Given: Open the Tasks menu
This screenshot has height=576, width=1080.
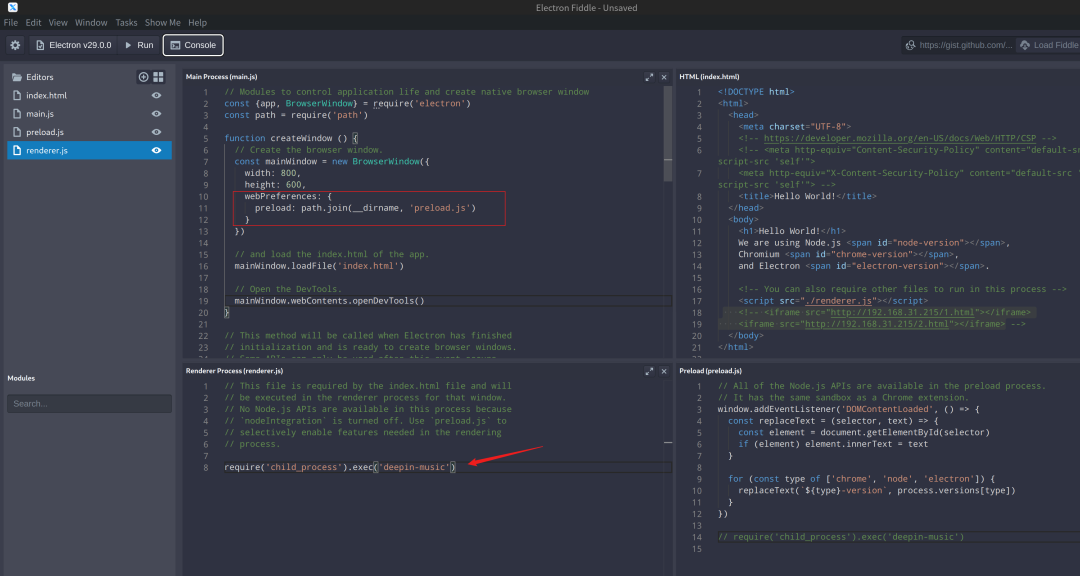Looking at the screenshot, I should click(x=126, y=22).
